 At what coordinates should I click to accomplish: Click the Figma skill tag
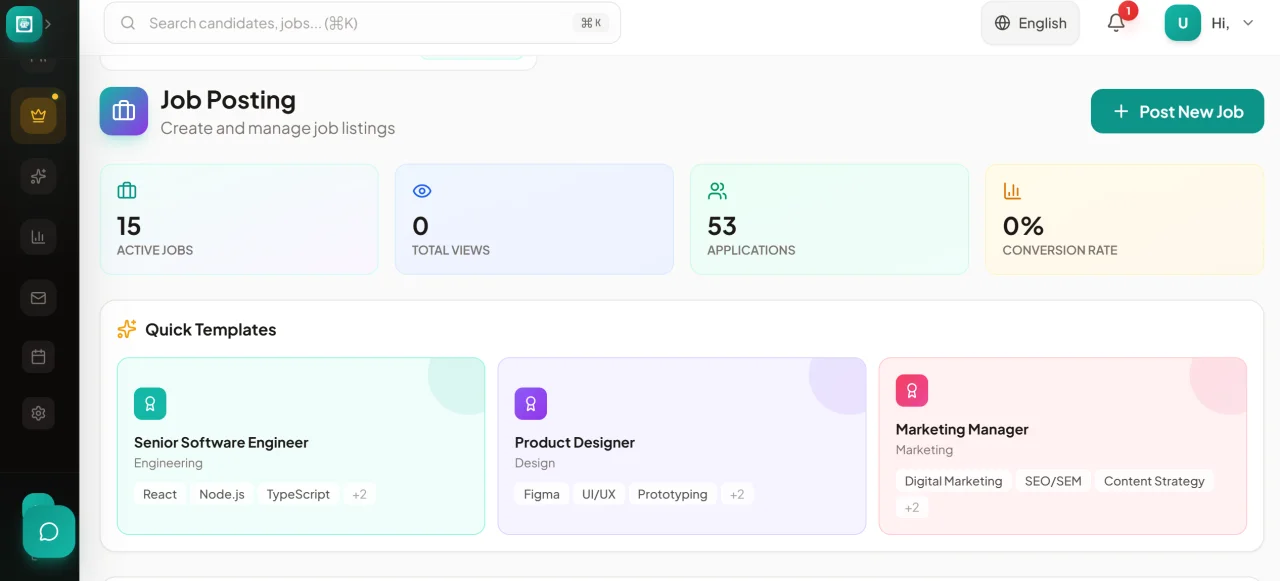(x=542, y=494)
